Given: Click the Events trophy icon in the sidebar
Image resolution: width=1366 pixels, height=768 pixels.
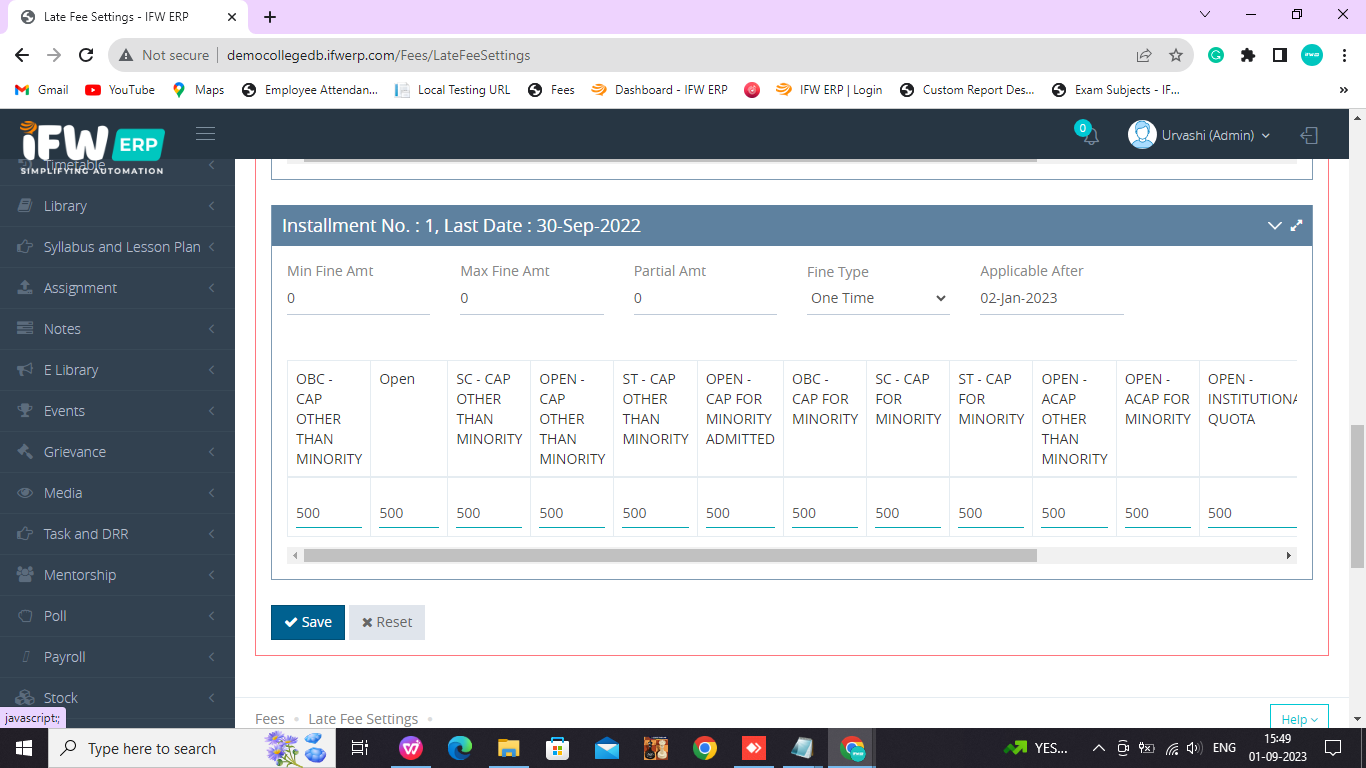Looking at the screenshot, I should [x=26, y=411].
